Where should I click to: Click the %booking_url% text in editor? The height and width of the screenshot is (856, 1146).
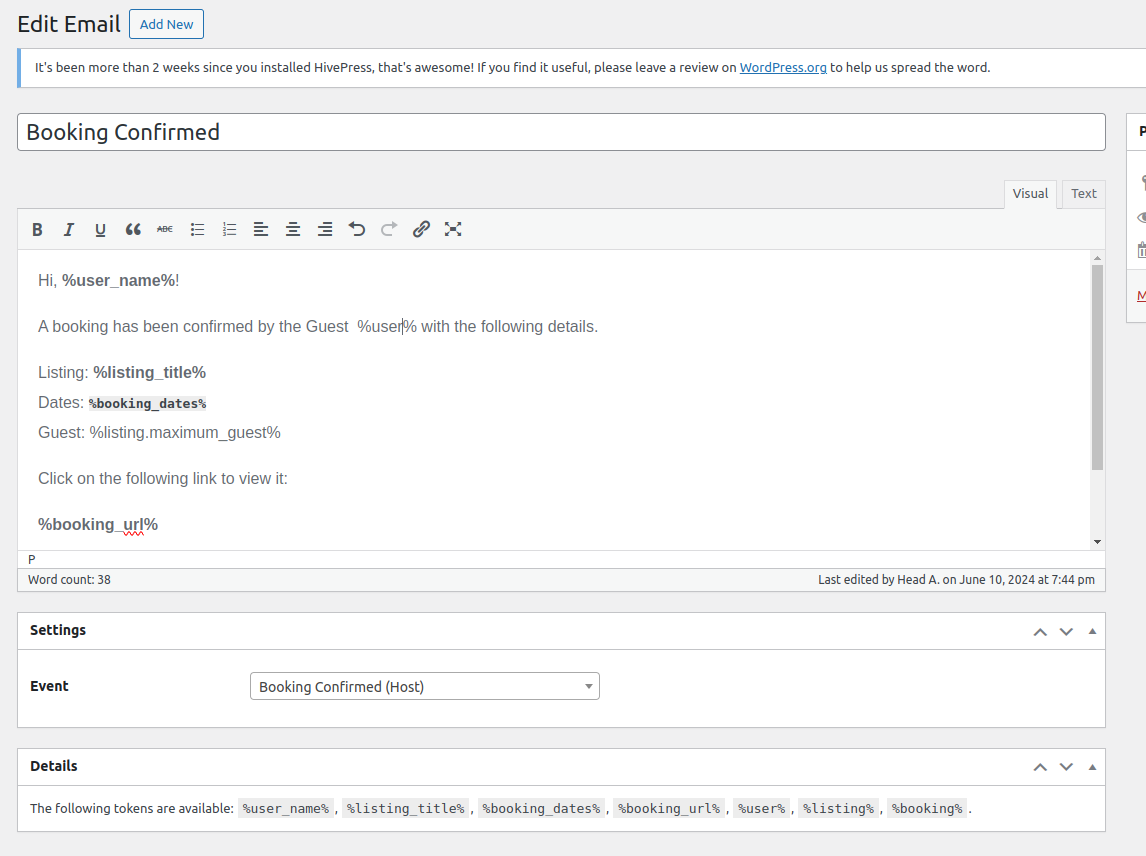click(x=98, y=525)
